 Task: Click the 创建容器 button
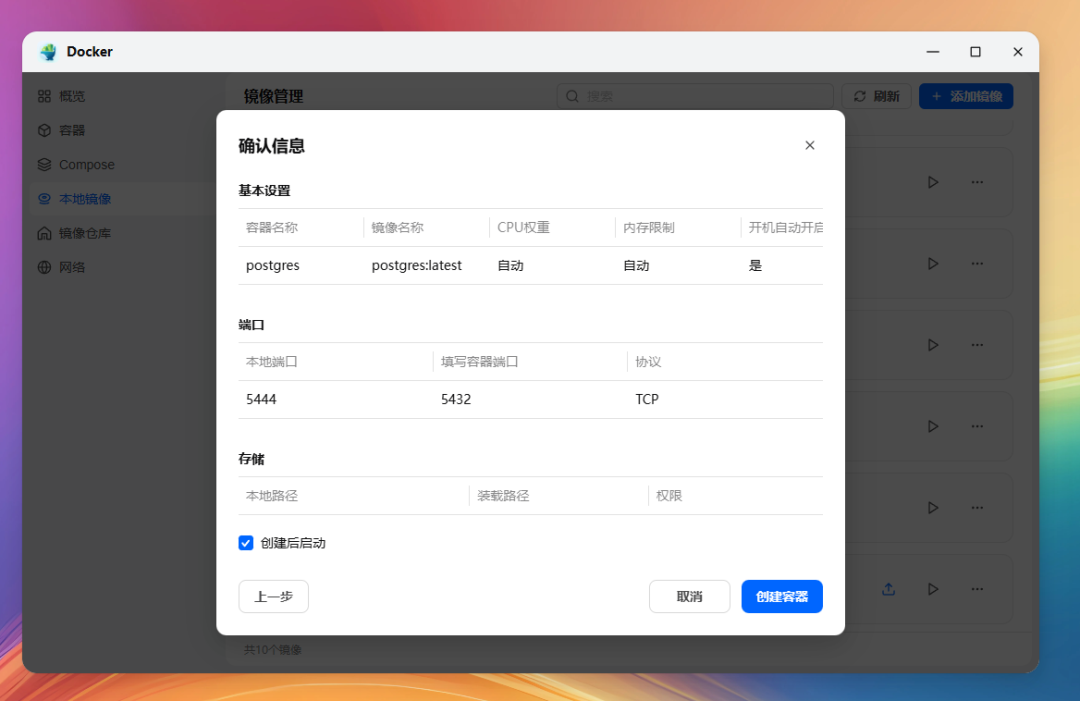point(781,596)
